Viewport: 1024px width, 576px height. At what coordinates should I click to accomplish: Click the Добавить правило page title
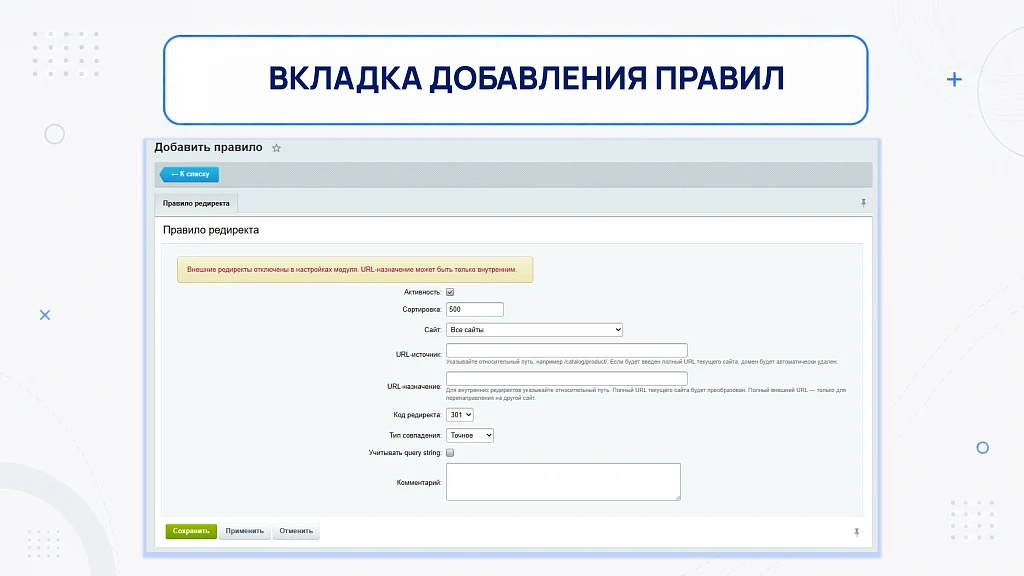208,148
